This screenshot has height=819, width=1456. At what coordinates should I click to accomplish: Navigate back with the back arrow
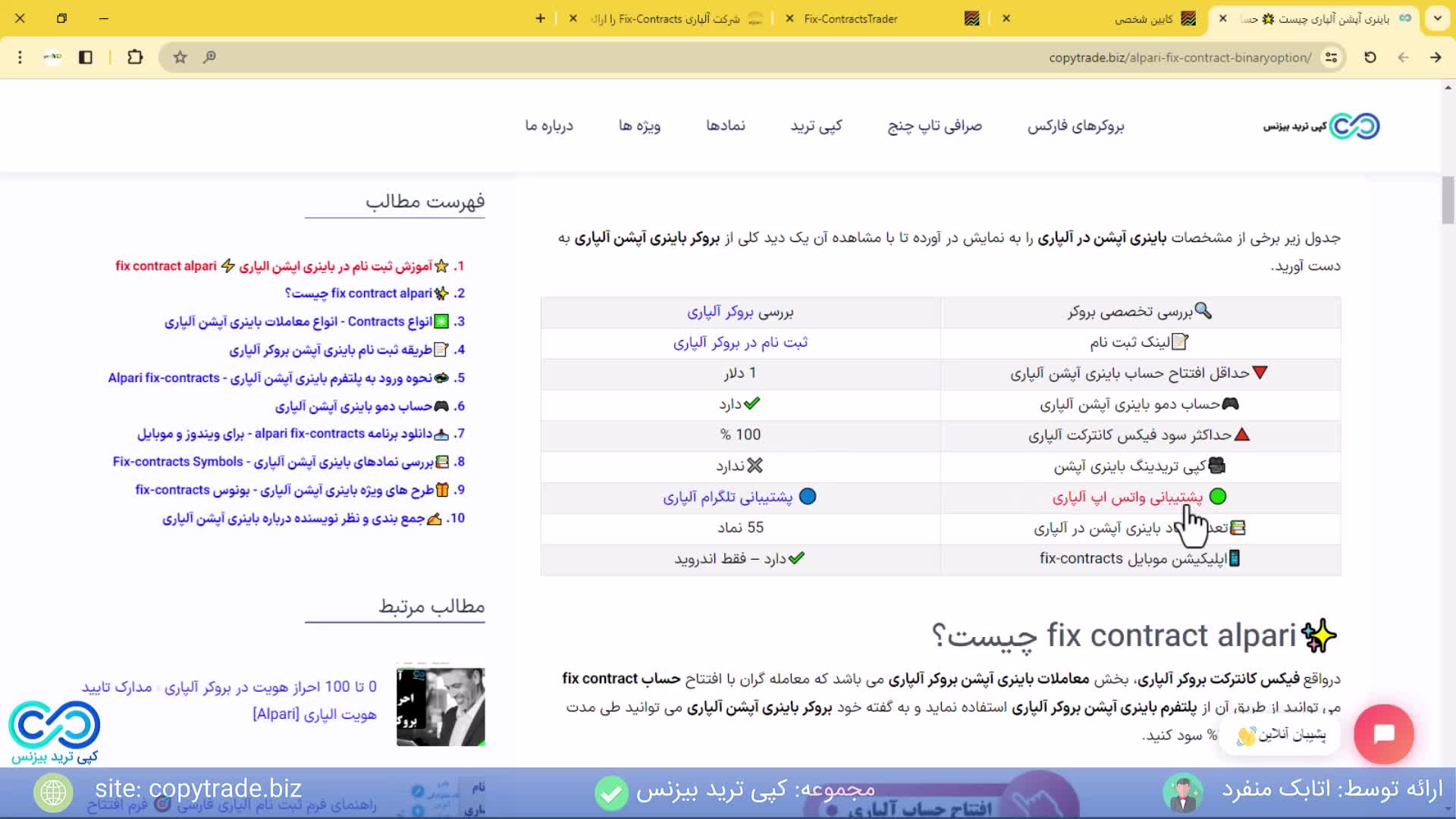coord(1403,57)
